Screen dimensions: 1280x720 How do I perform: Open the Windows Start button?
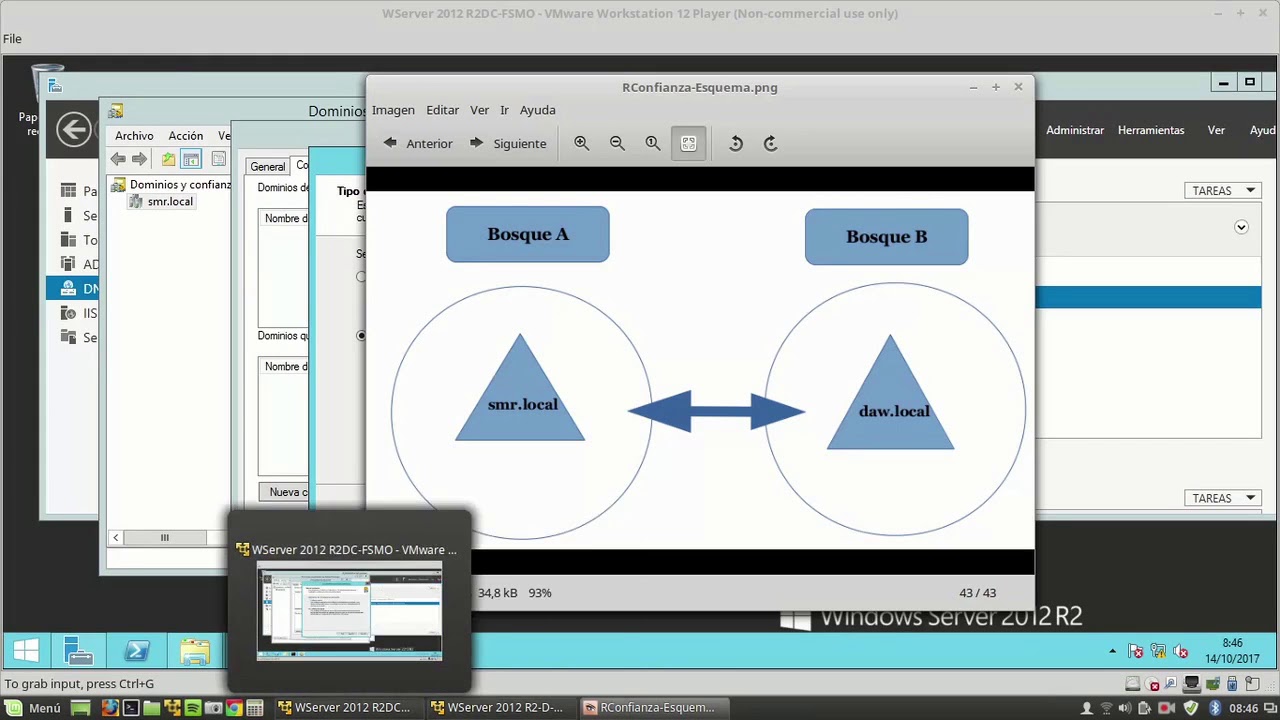coord(26,652)
